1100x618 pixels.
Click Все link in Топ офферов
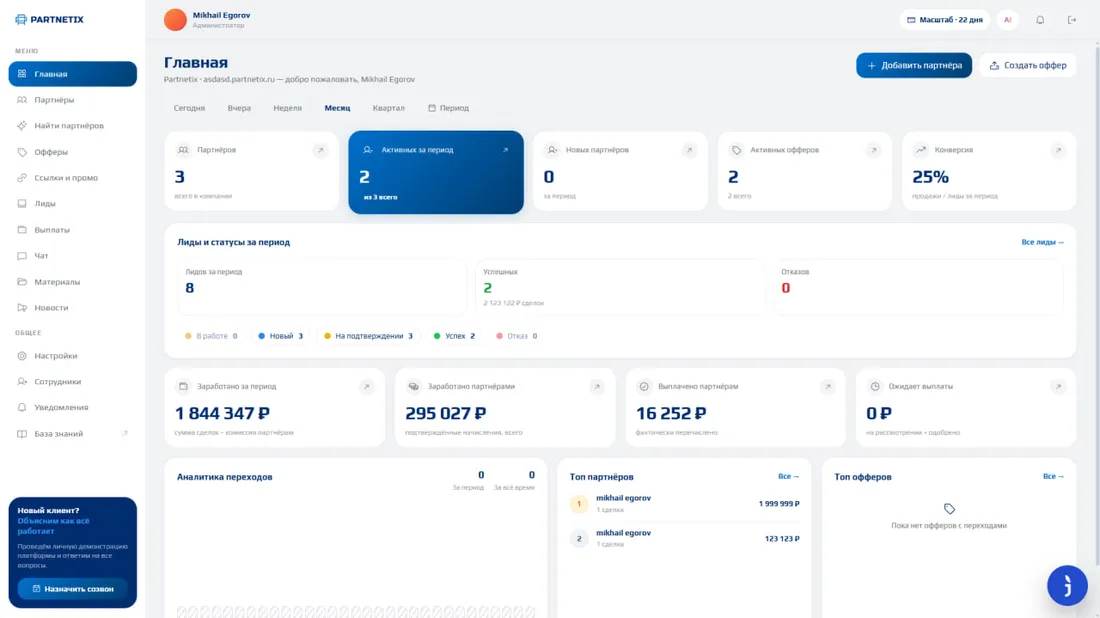tap(1053, 476)
